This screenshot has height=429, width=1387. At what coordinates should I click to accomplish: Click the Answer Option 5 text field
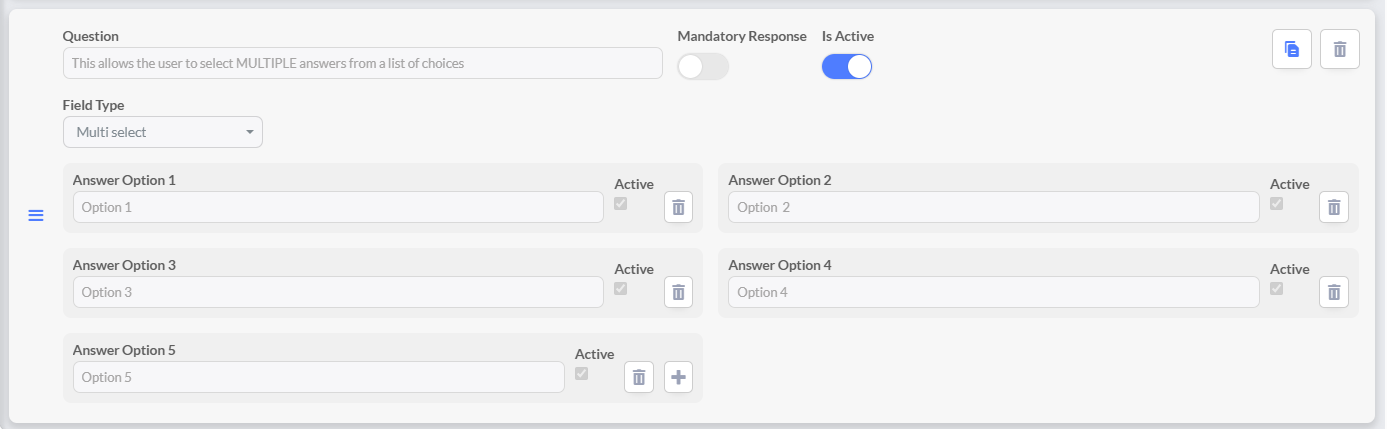(x=318, y=377)
